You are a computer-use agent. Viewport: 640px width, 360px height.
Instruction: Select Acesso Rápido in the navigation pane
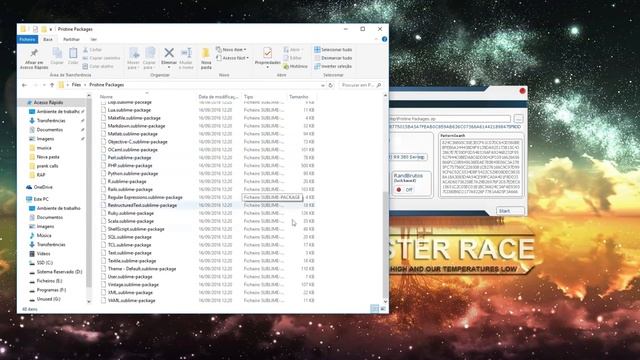pos(48,102)
